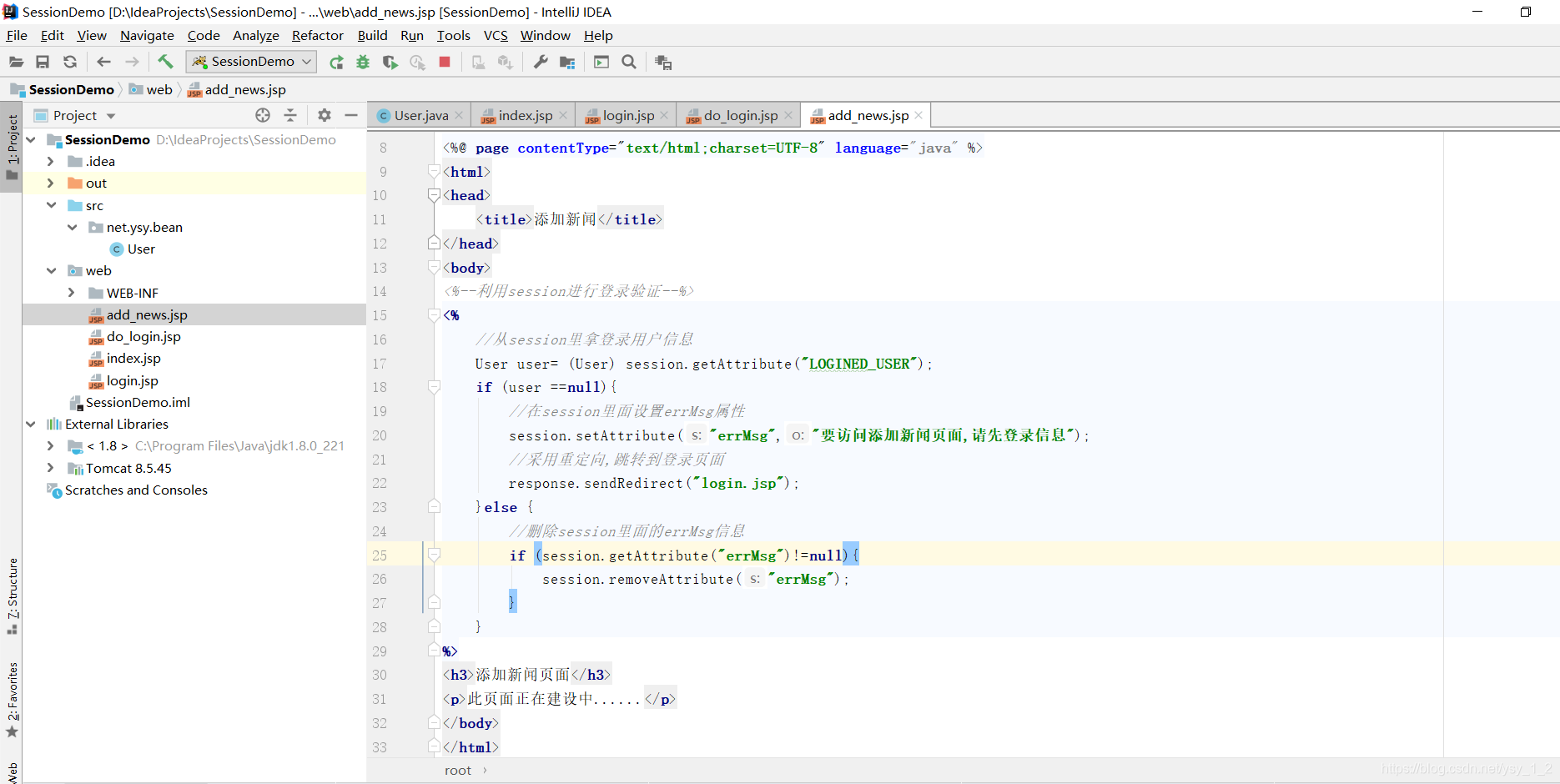Close the add_news.jsp tab
1560x784 pixels.
point(918,116)
